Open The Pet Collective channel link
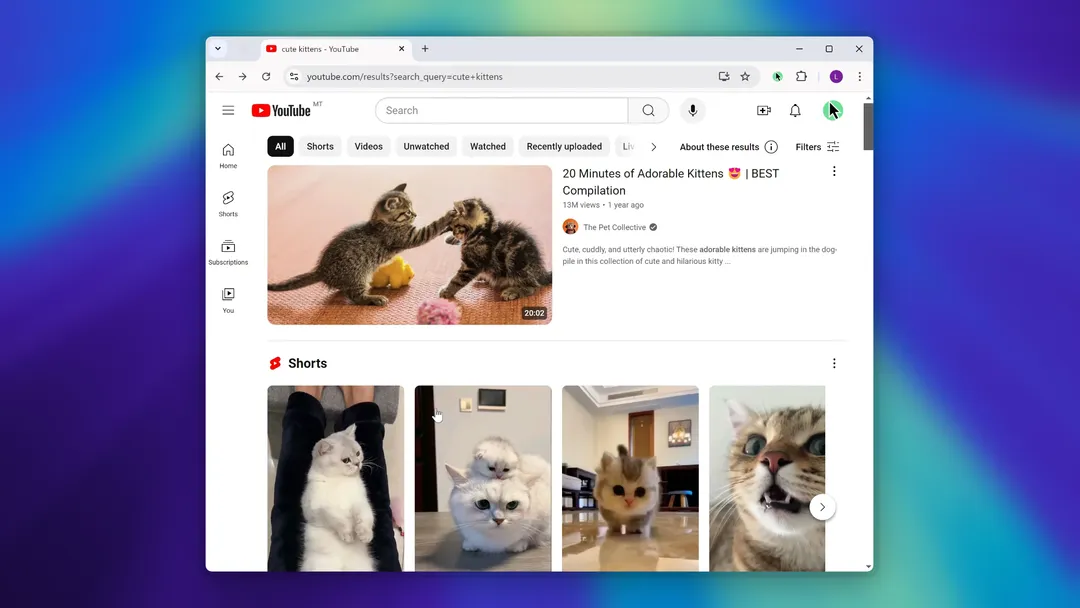Image resolution: width=1080 pixels, height=608 pixels. point(614,227)
